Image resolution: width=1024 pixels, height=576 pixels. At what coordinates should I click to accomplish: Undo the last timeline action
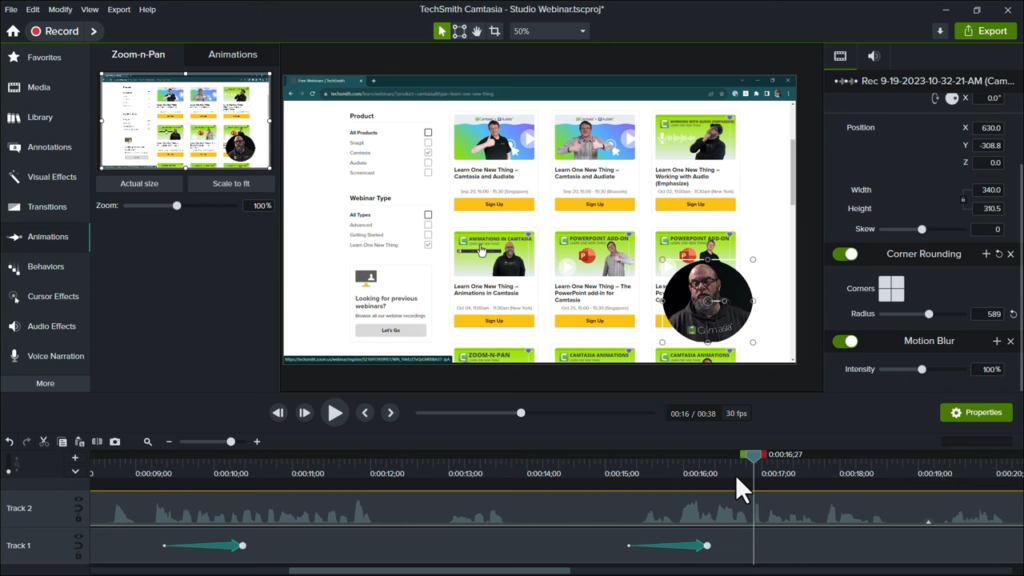(x=9, y=442)
